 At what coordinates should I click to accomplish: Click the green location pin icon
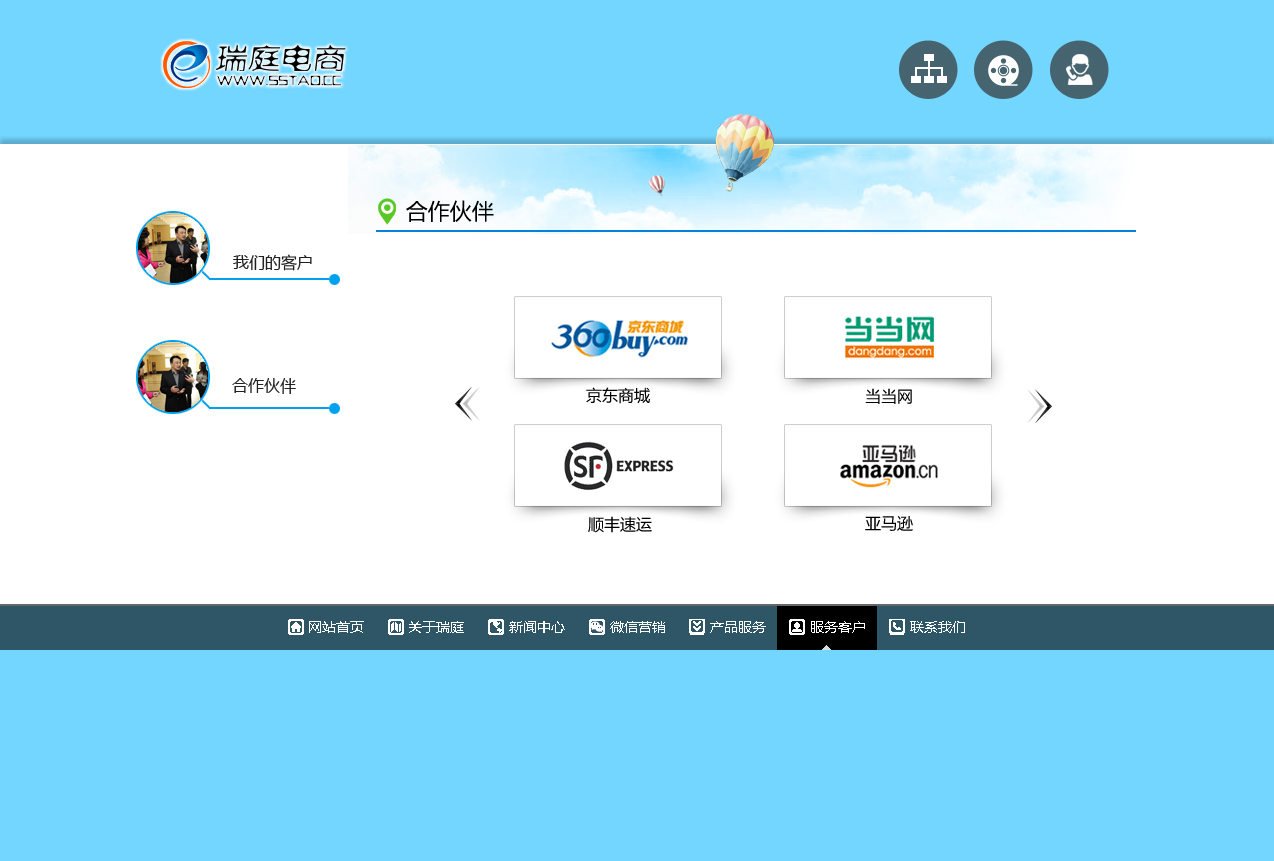(387, 211)
